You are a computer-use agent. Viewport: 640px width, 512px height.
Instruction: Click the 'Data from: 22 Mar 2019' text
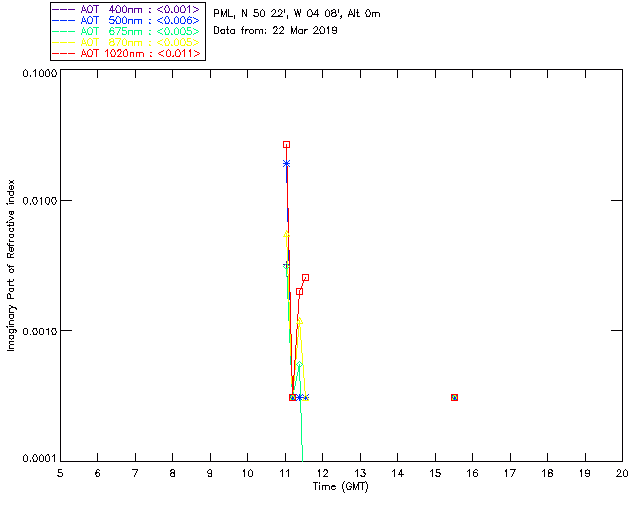(x=276, y=31)
